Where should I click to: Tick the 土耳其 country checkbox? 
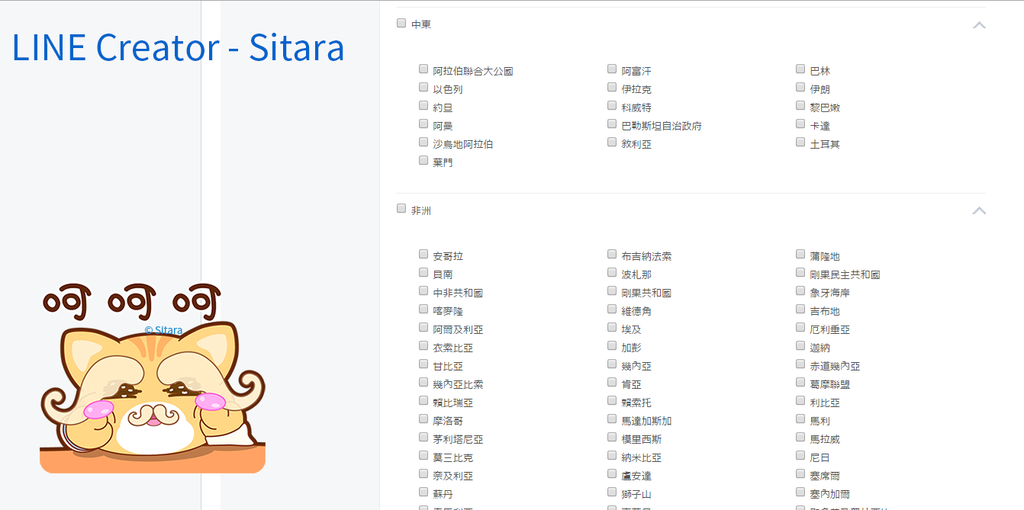pos(801,143)
